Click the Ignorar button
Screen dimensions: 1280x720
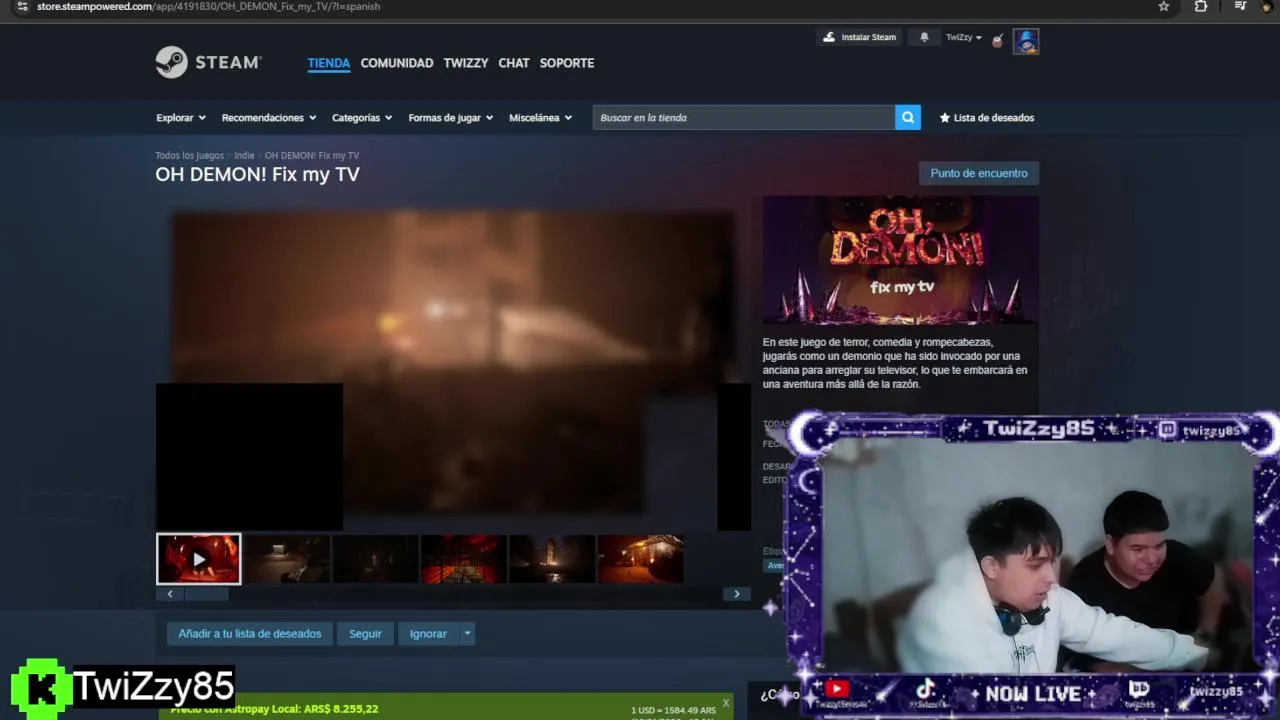tap(428, 633)
